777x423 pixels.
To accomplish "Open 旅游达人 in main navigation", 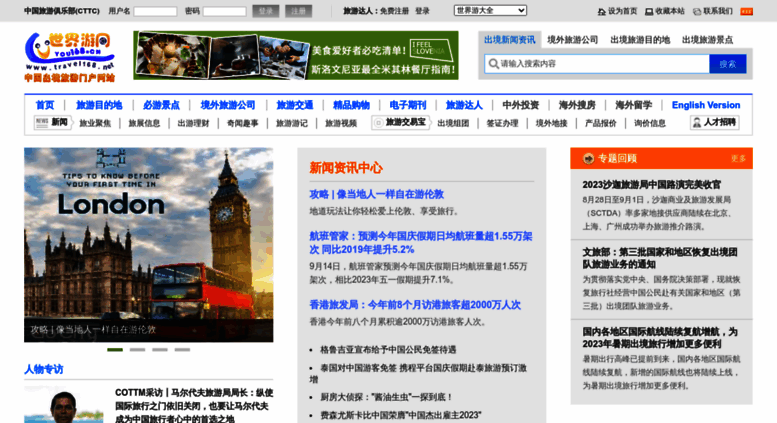I will click(x=464, y=105).
